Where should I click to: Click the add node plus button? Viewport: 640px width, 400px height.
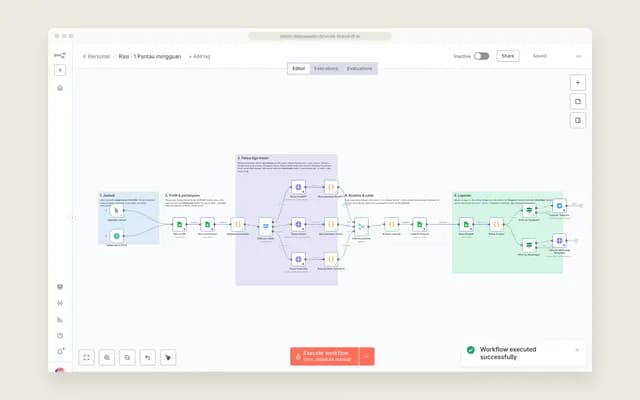[578, 83]
